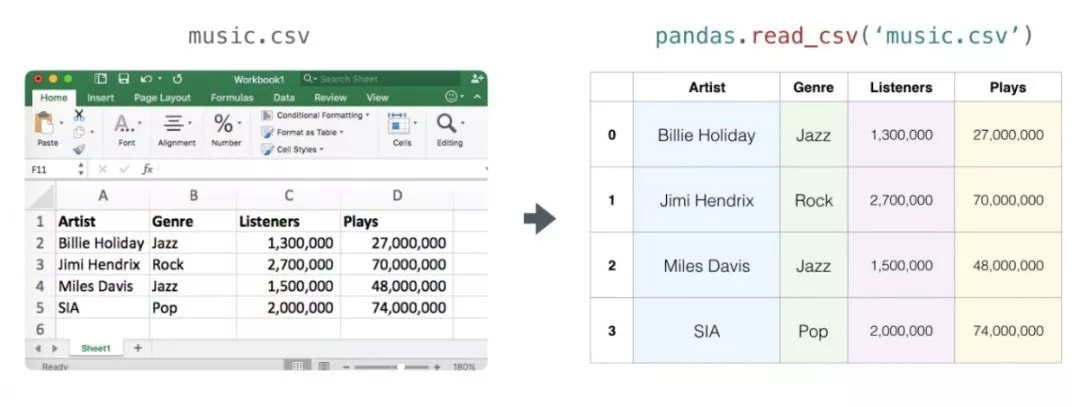Open the Insert ribbon tab

coord(100,98)
